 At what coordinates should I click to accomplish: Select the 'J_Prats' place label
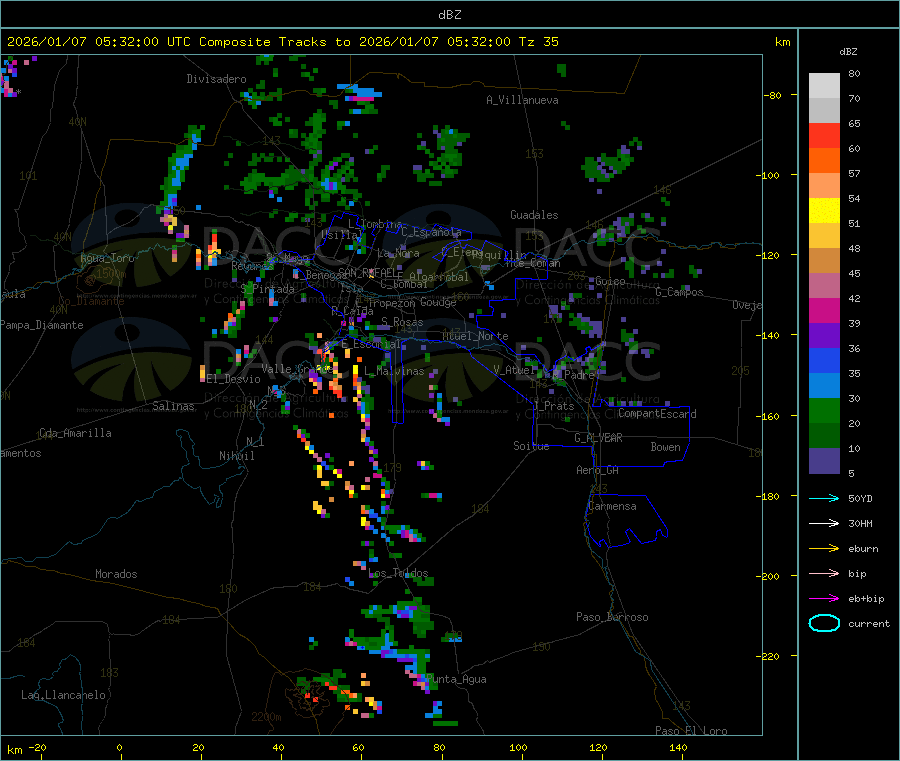[x=553, y=406]
